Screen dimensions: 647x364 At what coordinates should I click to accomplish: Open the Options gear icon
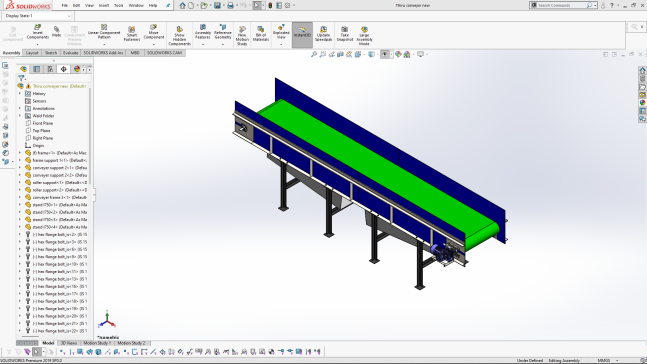[288, 5]
